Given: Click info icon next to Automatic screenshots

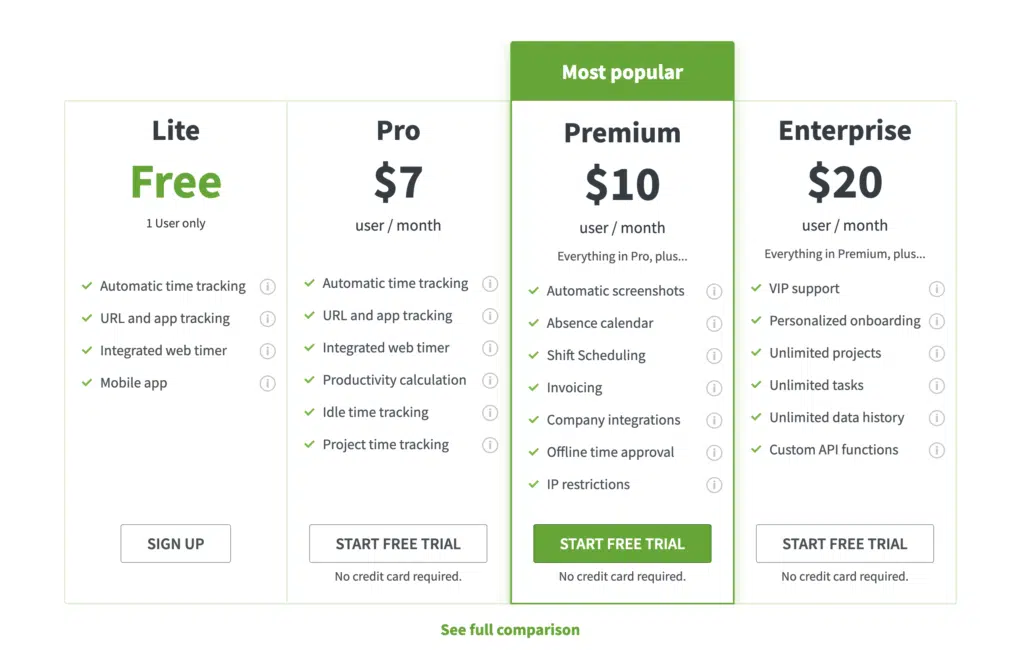Looking at the screenshot, I should [x=714, y=291].
